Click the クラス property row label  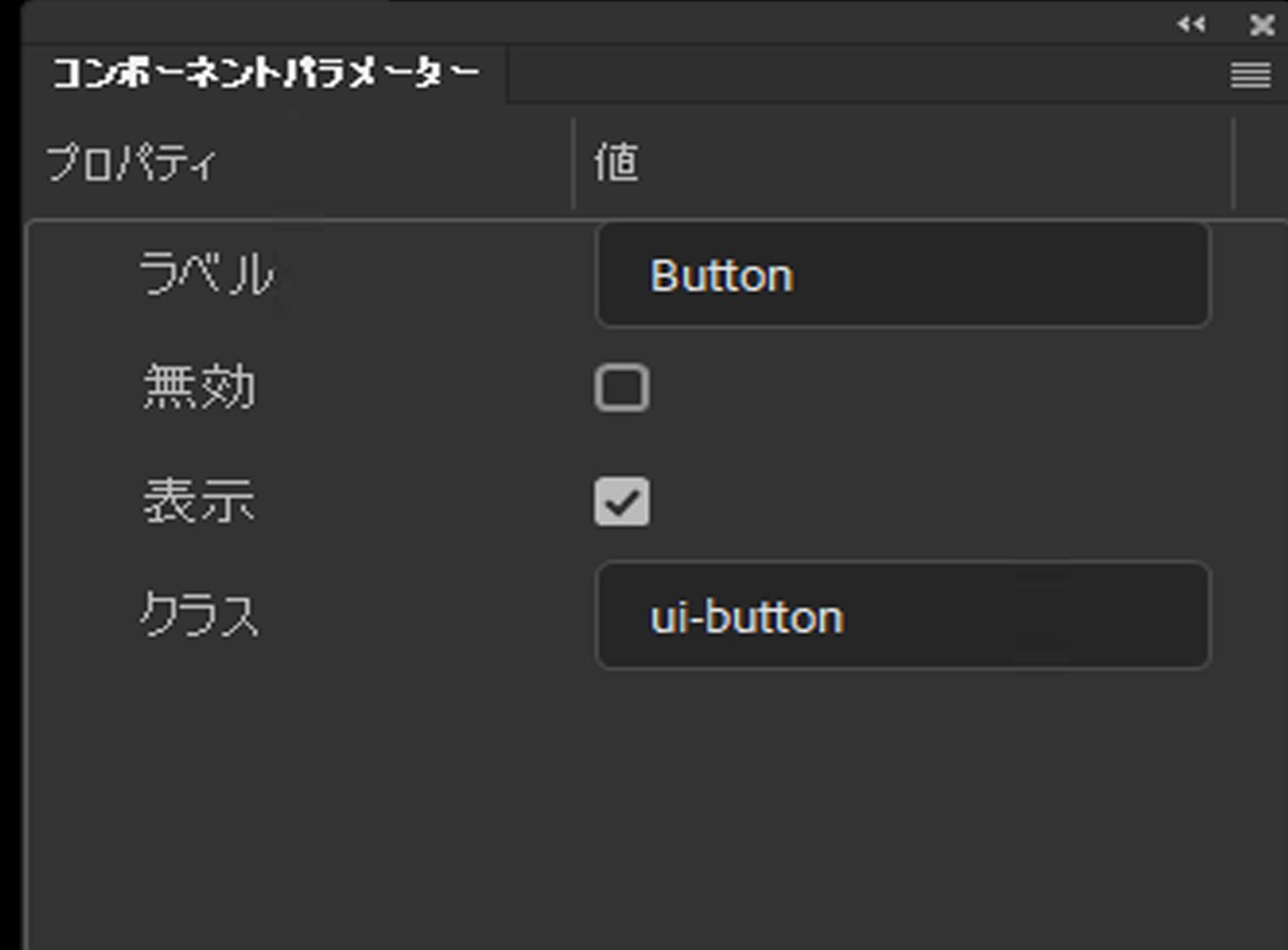(x=203, y=613)
